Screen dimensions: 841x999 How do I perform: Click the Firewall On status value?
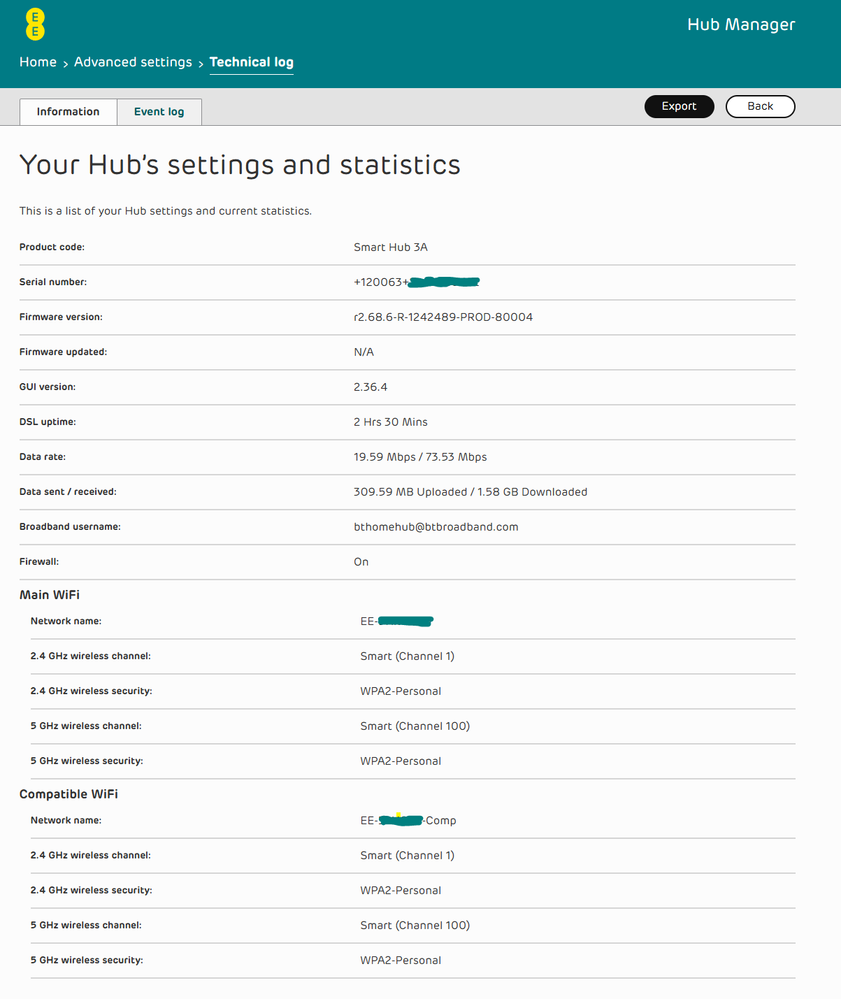[x=361, y=562]
